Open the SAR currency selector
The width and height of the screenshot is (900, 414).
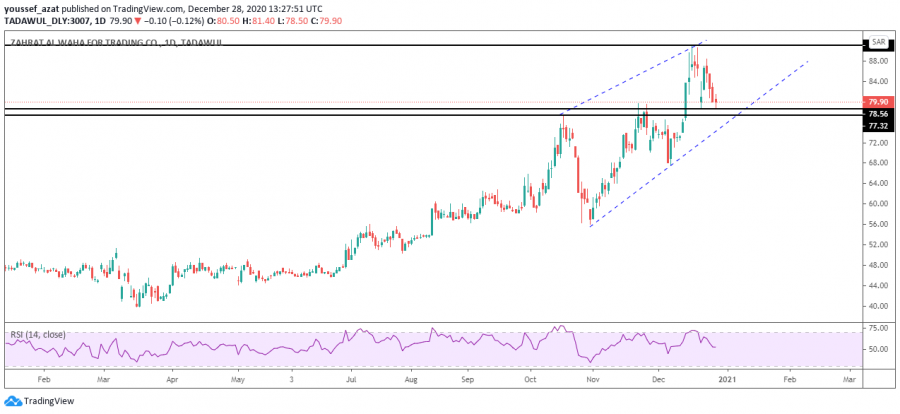point(878,42)
